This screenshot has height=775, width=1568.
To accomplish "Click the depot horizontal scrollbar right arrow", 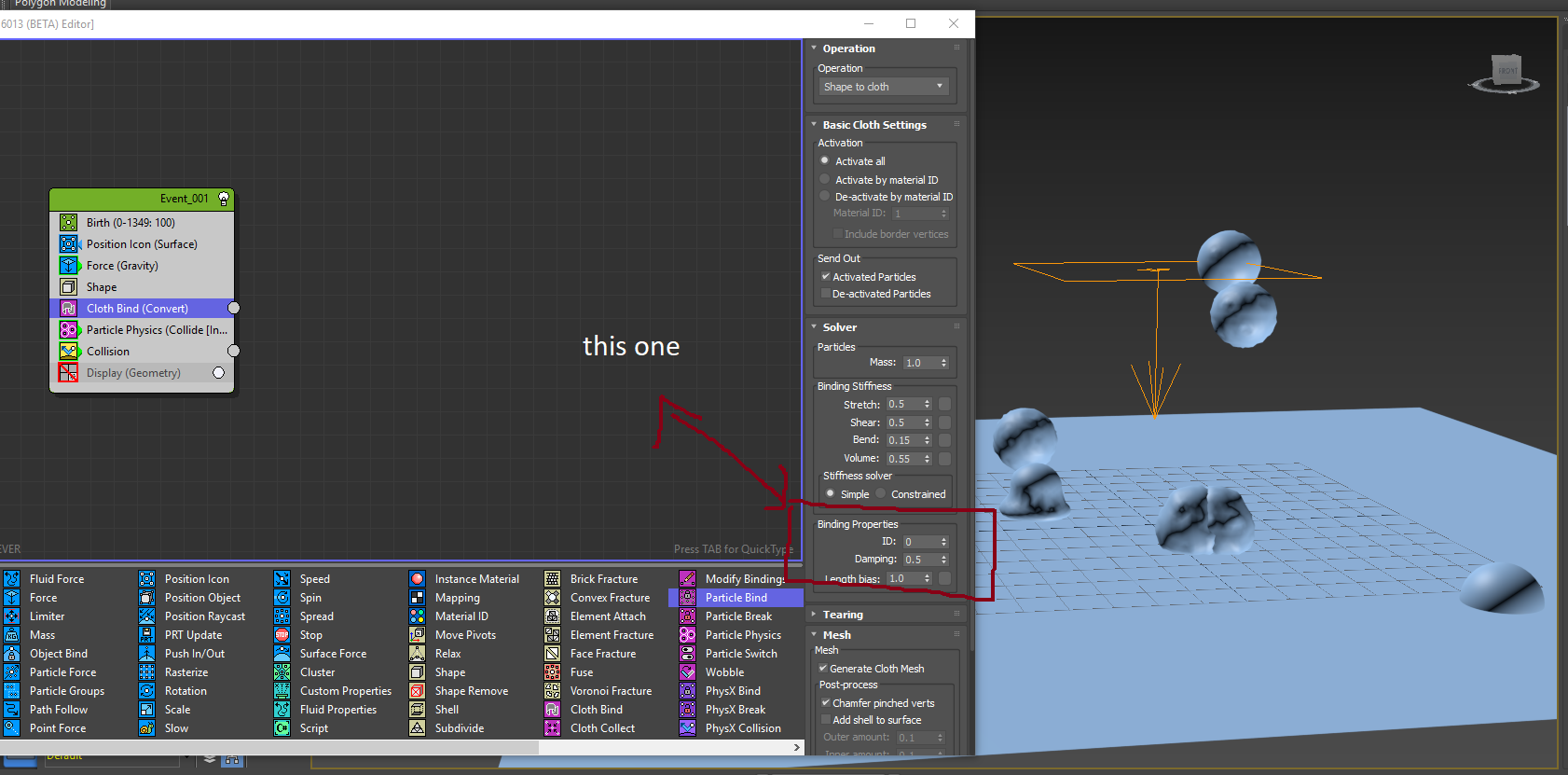I will coord(796,747).
